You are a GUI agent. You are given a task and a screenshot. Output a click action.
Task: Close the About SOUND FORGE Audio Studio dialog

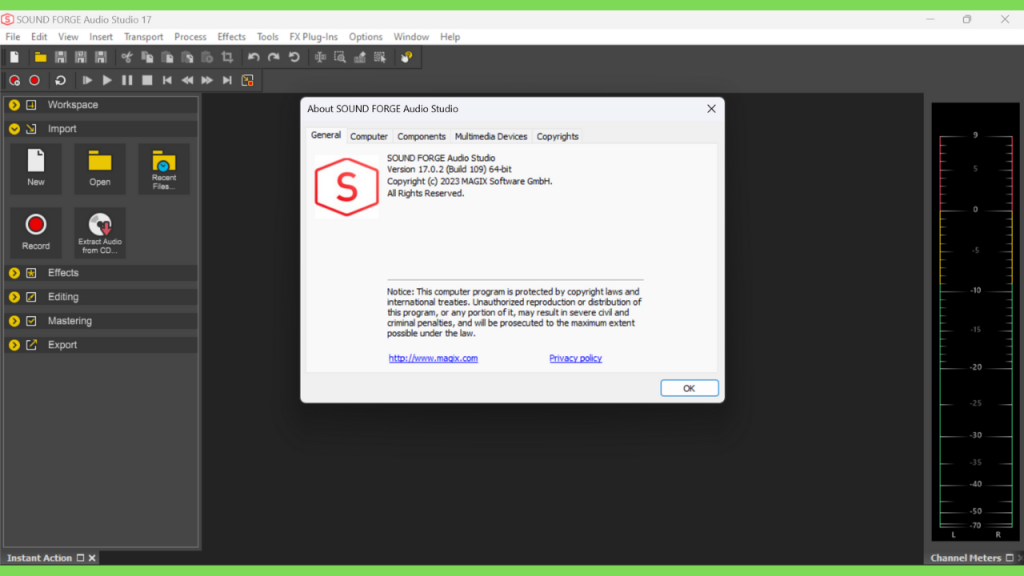pos(711,109)
